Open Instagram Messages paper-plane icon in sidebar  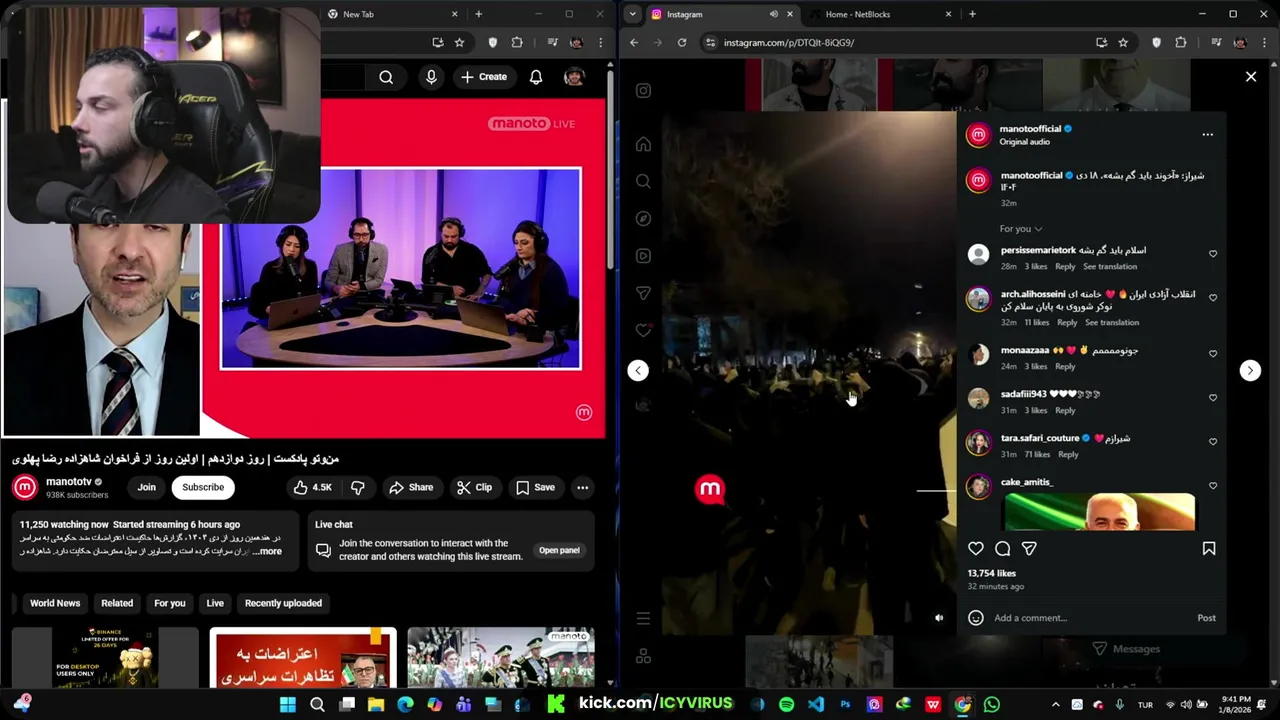(643, 293)
